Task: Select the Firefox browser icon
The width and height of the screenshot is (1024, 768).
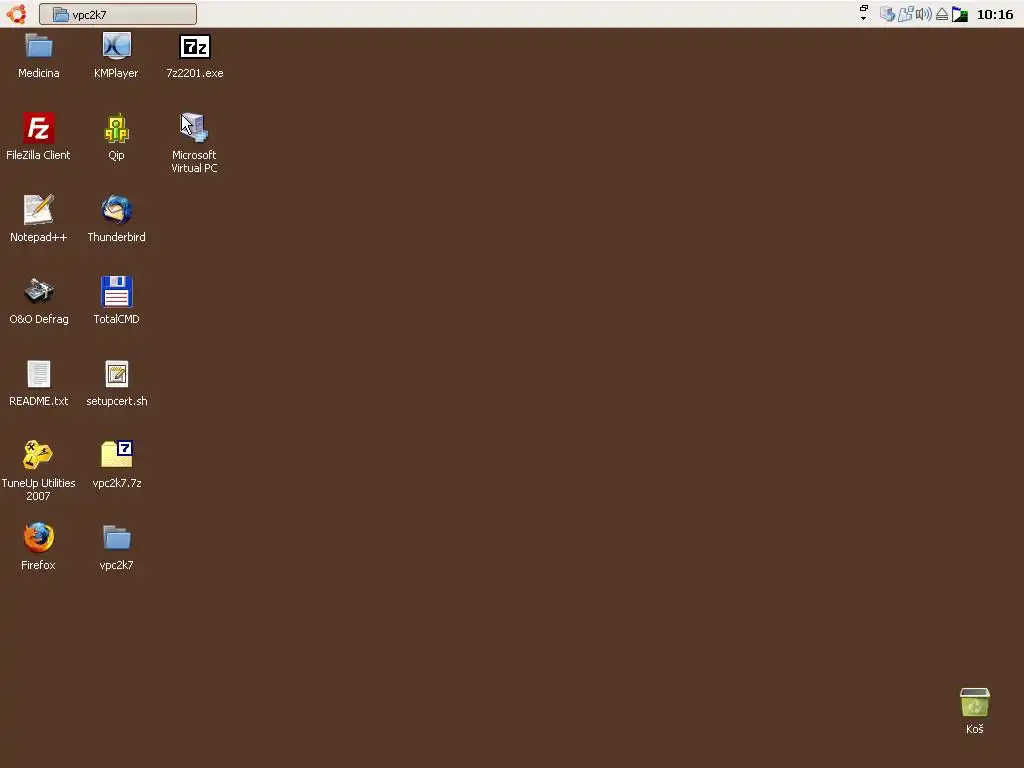Action: tap(39, 537)
